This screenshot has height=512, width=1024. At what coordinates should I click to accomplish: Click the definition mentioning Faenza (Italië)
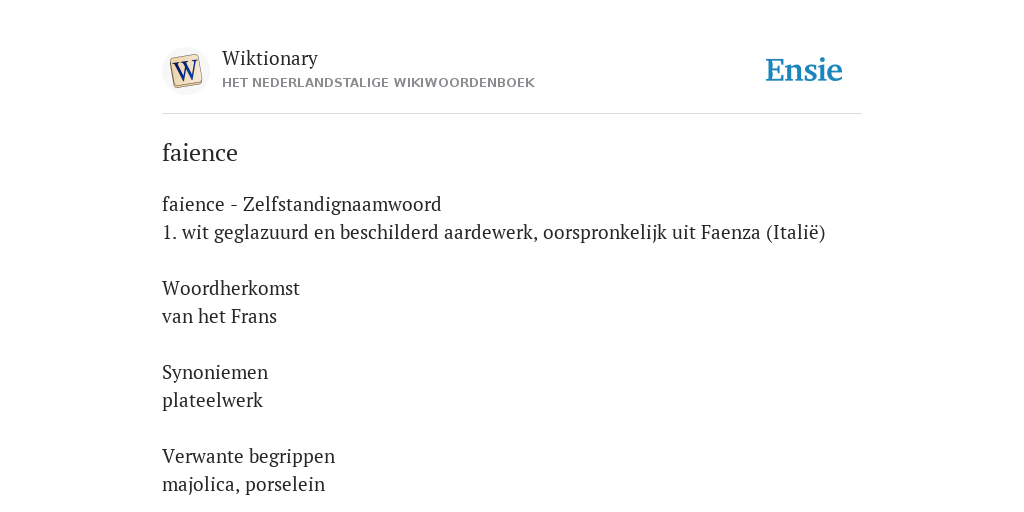click(494, 232)
